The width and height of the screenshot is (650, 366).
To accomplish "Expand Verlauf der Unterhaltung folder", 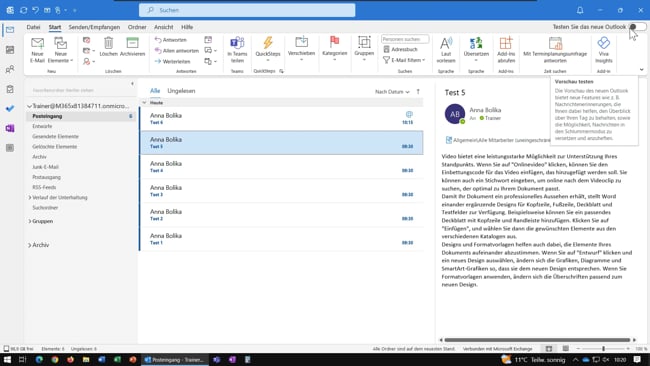I will click(x=29, y=197).
